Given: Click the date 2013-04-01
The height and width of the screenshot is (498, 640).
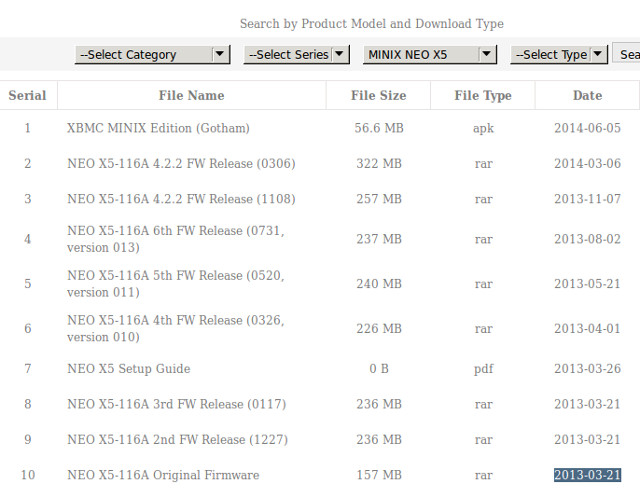Looking at the screenshot, I should [587, 329].
